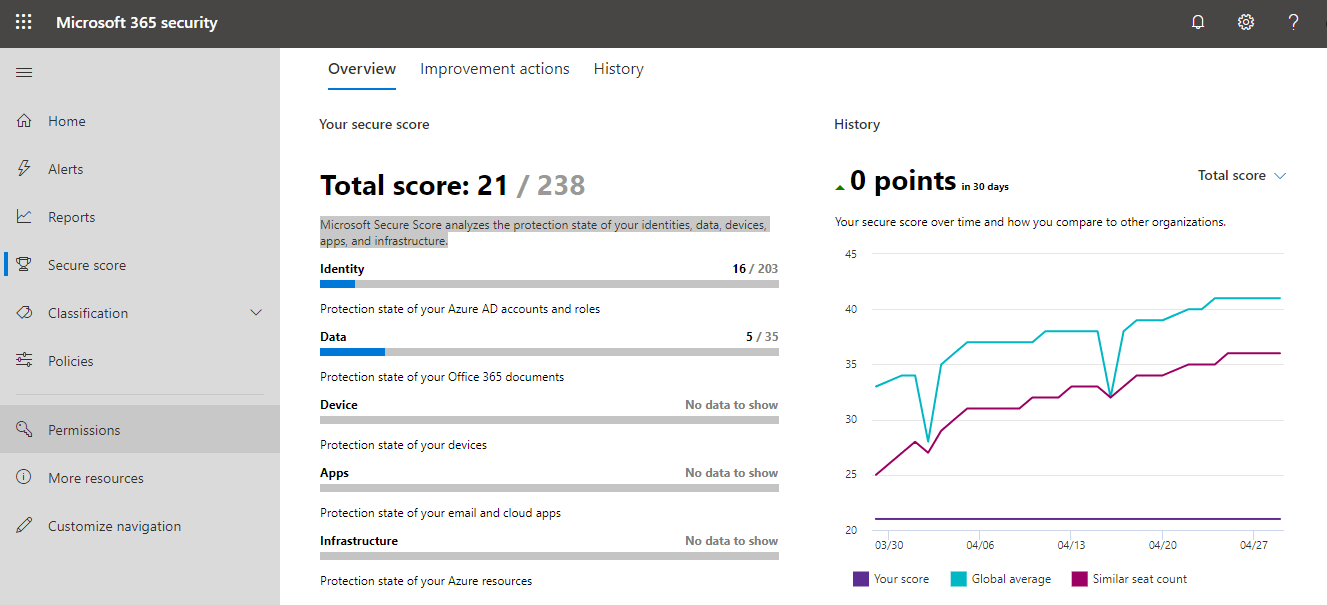This screenshot has height=605, width=1327.
Task: Click the Policies sliders icon
Action: (x=25, y=361)
